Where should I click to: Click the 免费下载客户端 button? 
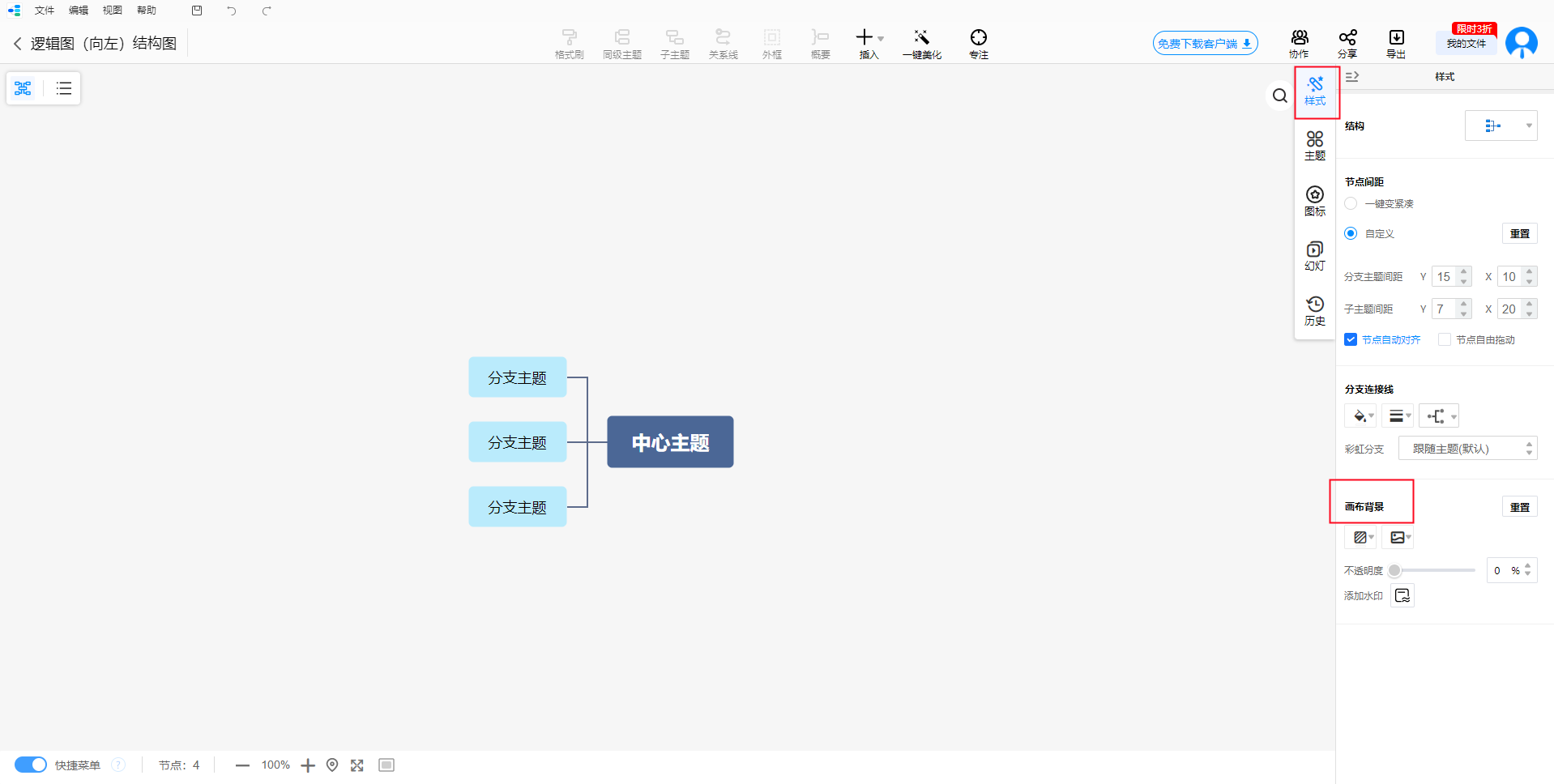(x=1205, y=44)
